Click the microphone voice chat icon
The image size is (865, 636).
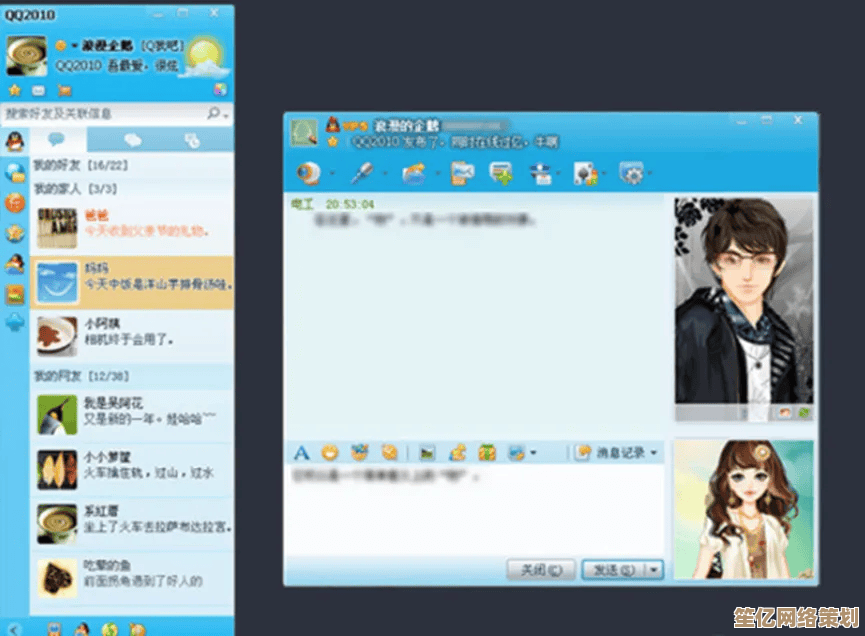pos(361,174)
